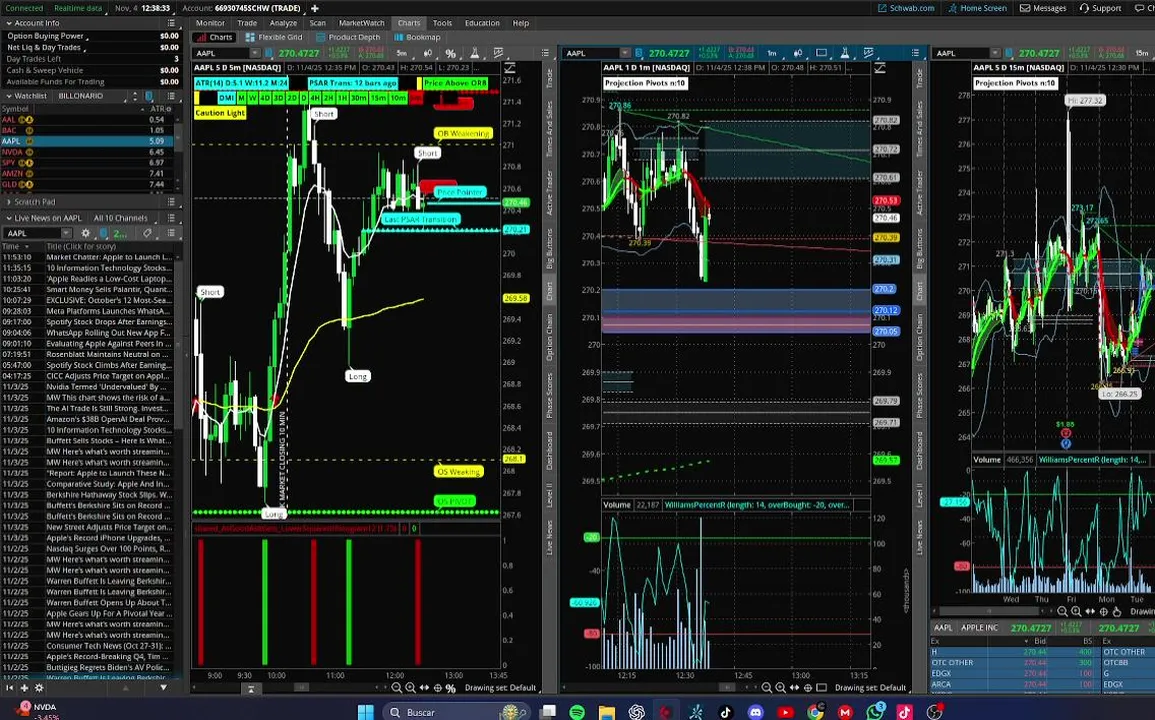Toggle Phase Scores side panel on 5m chart
The width and height of the screenshot is (1155, 720).
point(550,396)
